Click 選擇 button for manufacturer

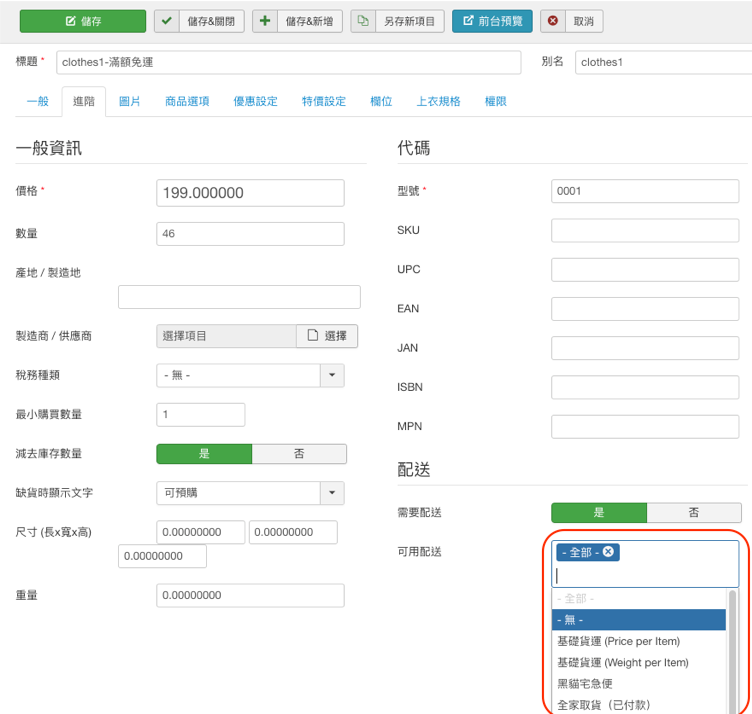pyautogui.click(x=327, y=336)
